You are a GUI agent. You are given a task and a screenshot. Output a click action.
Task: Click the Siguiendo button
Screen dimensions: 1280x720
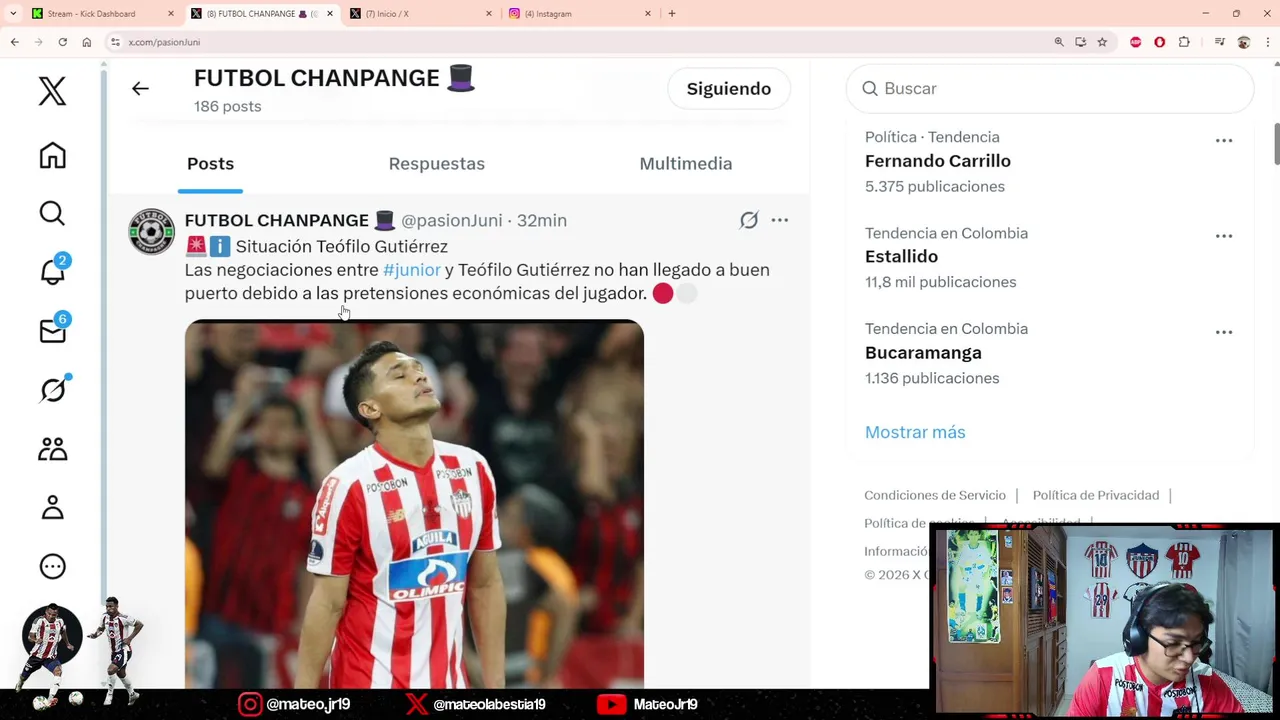(x=728, y=89)
